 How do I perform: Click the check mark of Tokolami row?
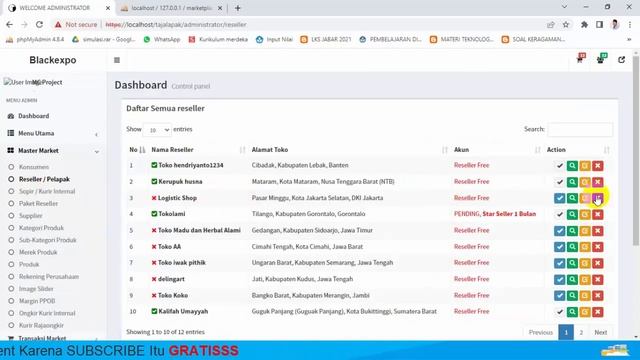tap(560, 214)
